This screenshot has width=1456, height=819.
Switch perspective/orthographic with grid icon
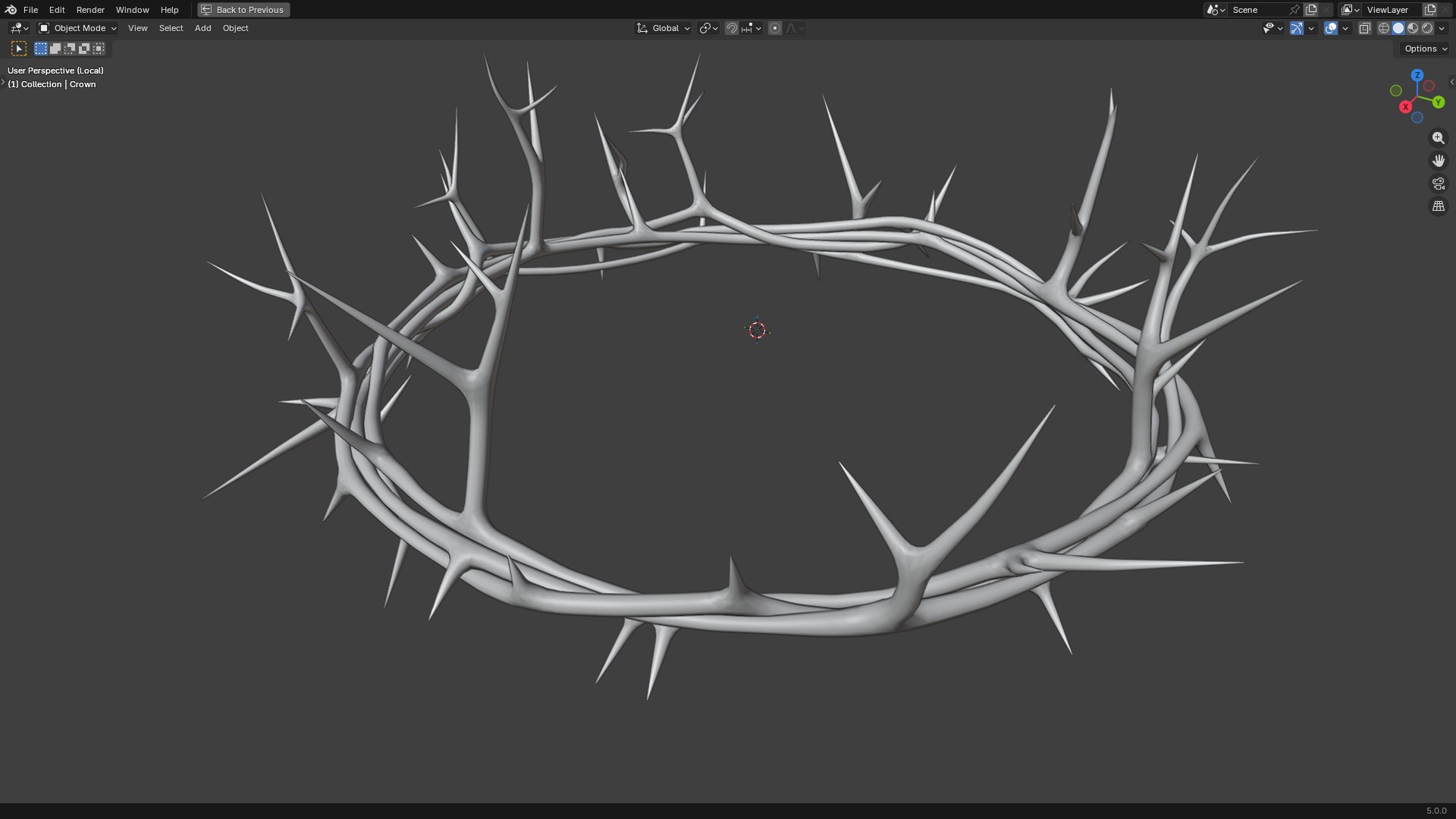pyautogui.click(x=1438, y=206)
